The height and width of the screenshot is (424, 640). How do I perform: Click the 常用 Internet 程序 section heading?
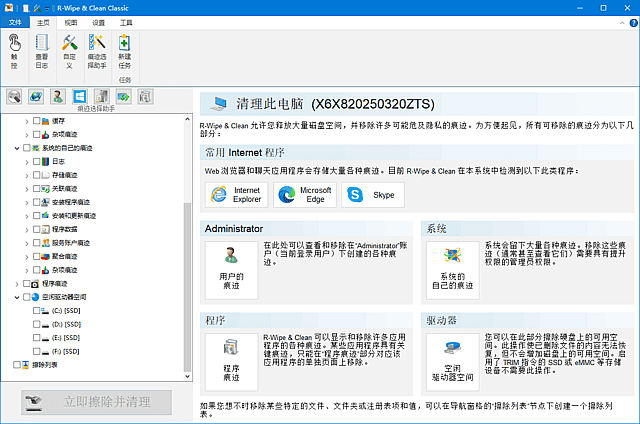point(244,153)
